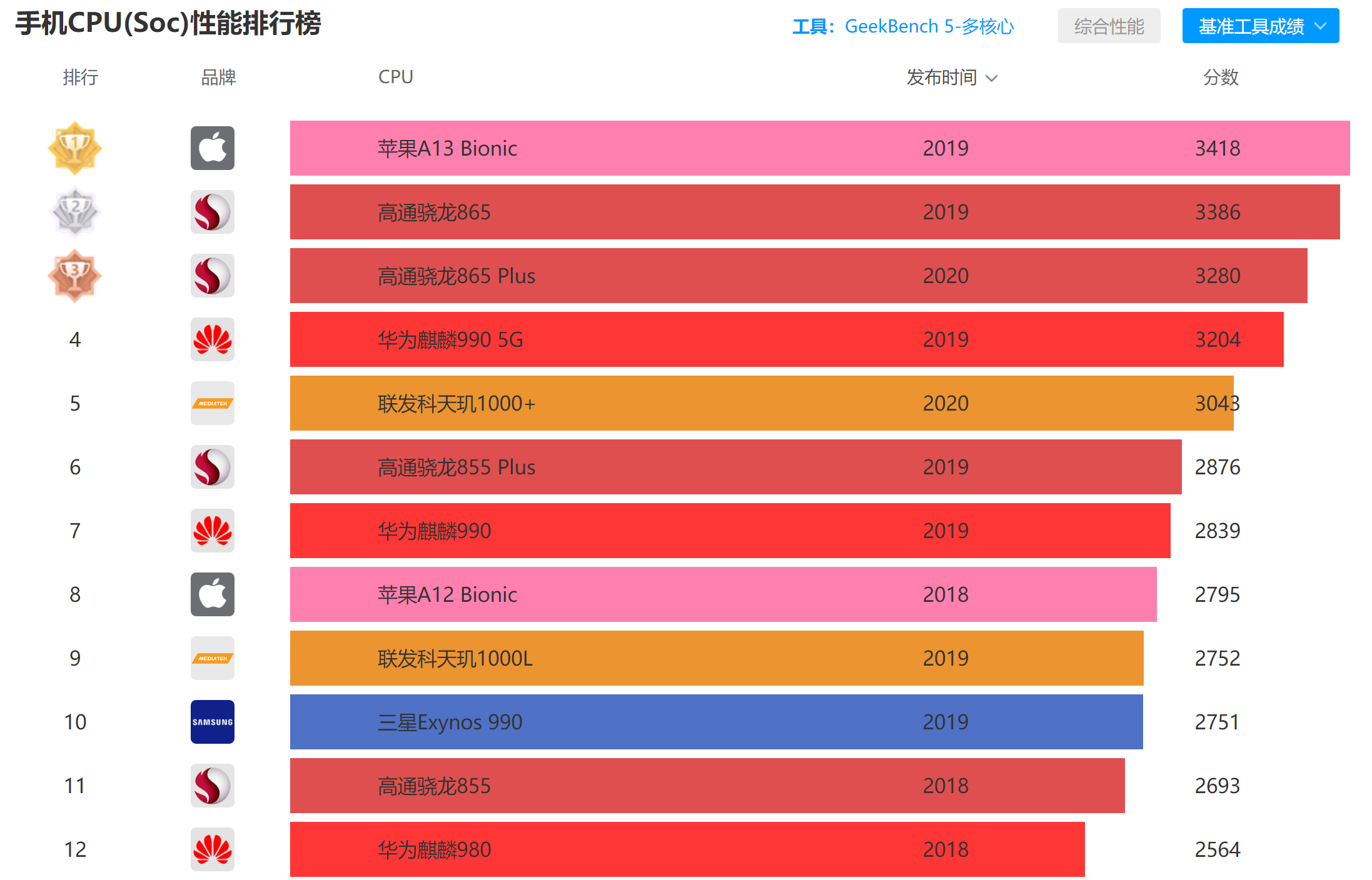Click the Apple logo next to 苹果A12 Bionic

pos(212,594)
